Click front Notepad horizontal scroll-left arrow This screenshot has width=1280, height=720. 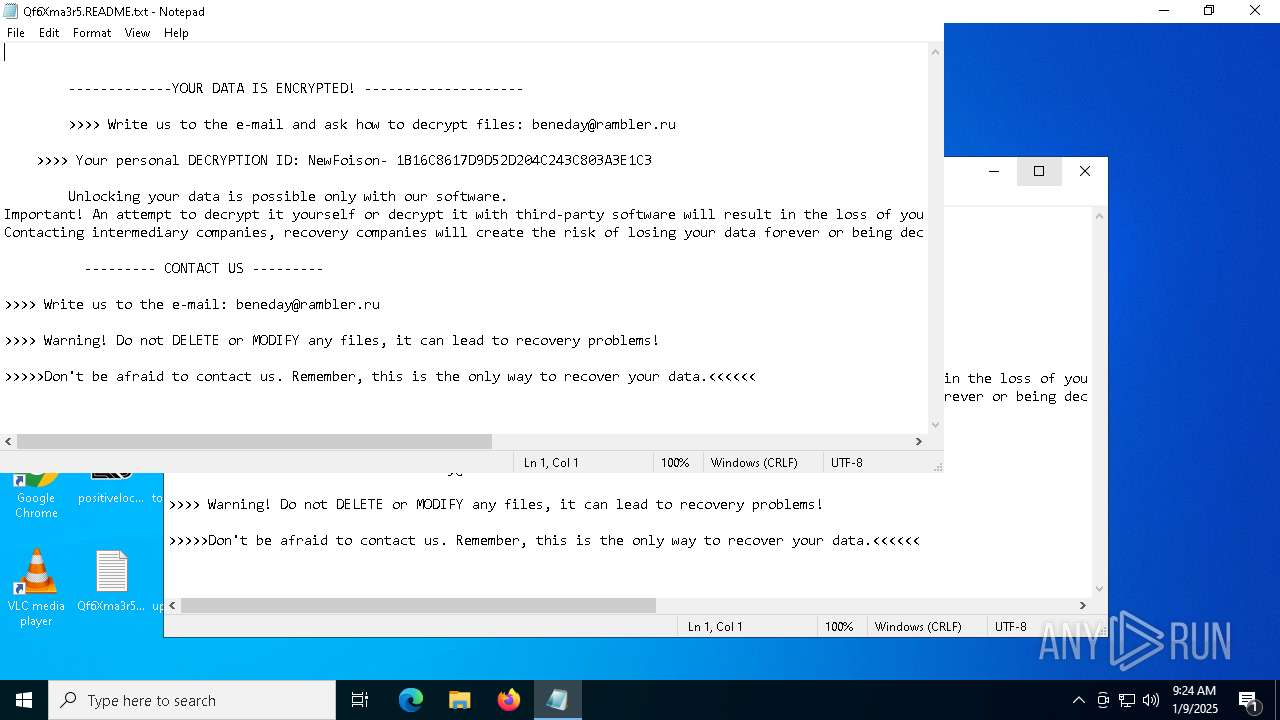point(8,441)
